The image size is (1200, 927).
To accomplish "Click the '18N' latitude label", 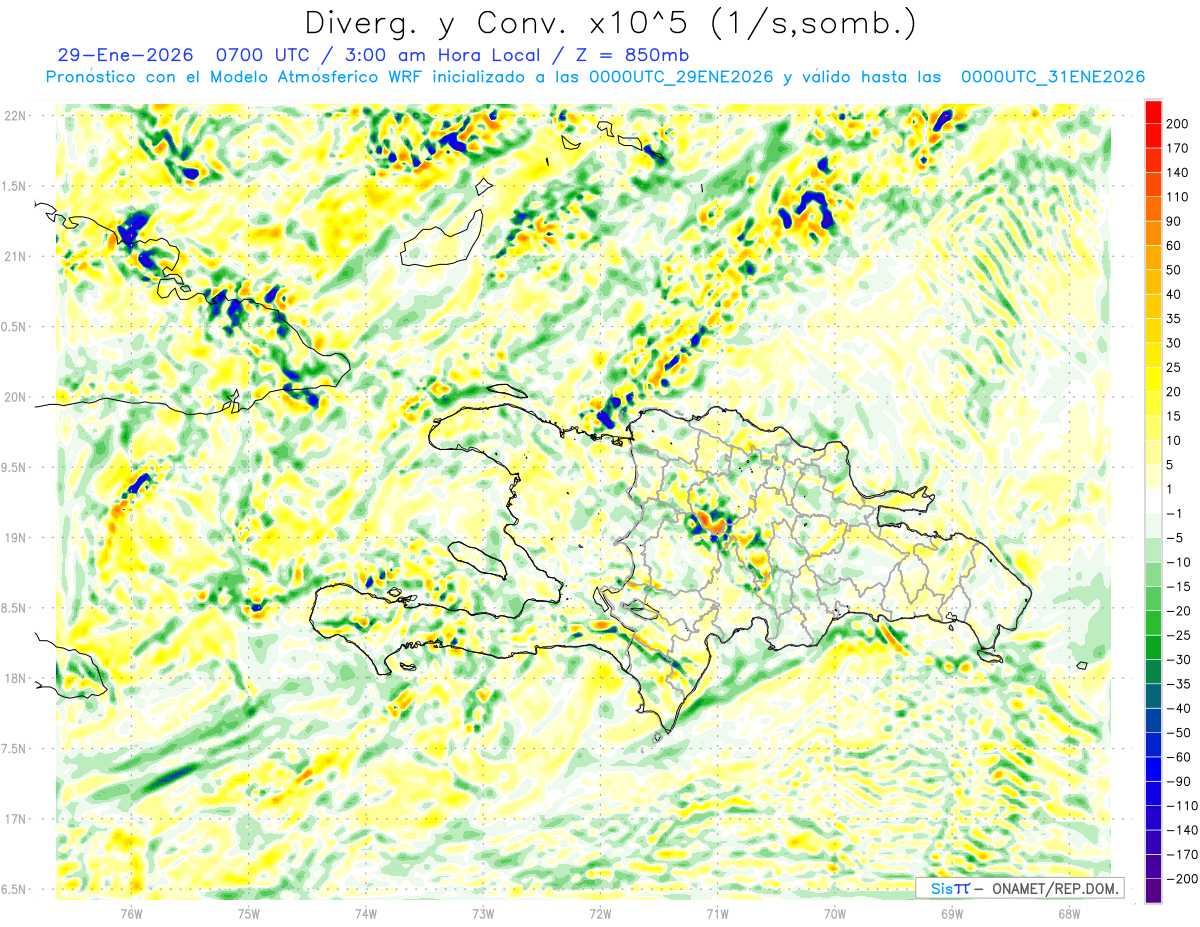I will pyautogui.click(x=14, y=679).
